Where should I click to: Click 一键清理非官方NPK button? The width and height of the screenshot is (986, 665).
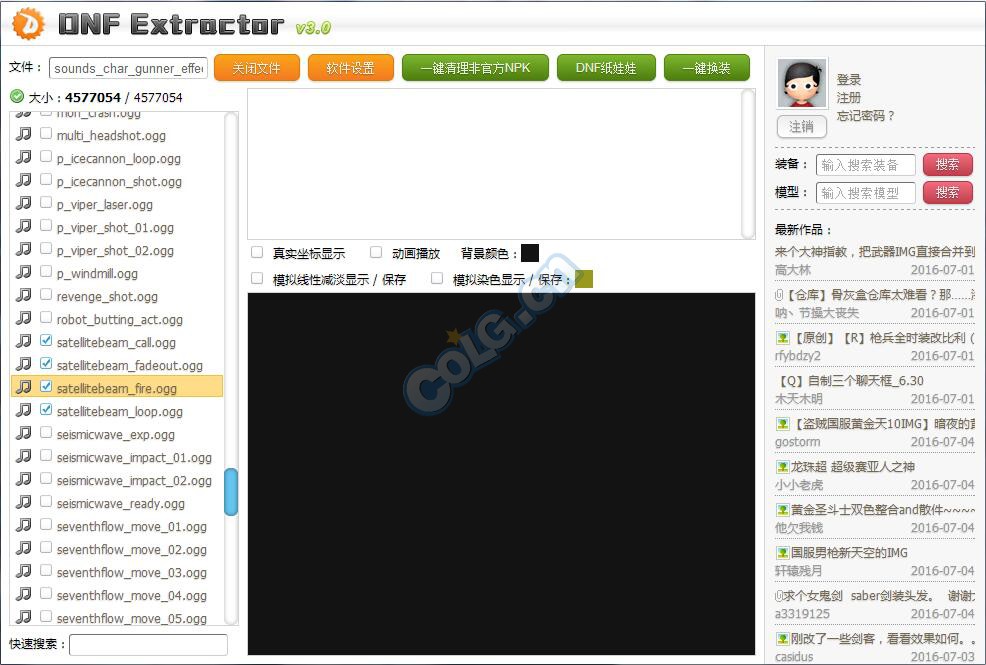click(475, 68)
